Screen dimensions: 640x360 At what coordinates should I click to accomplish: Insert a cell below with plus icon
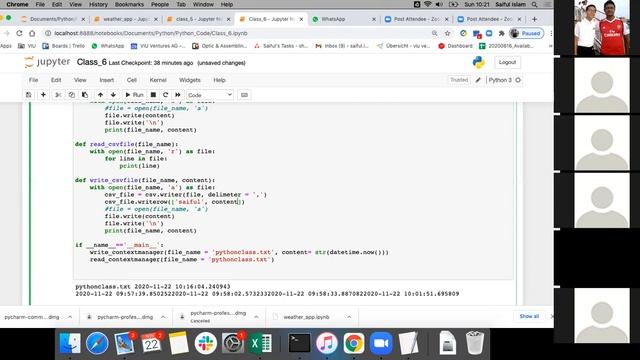(x=43, y=95)
